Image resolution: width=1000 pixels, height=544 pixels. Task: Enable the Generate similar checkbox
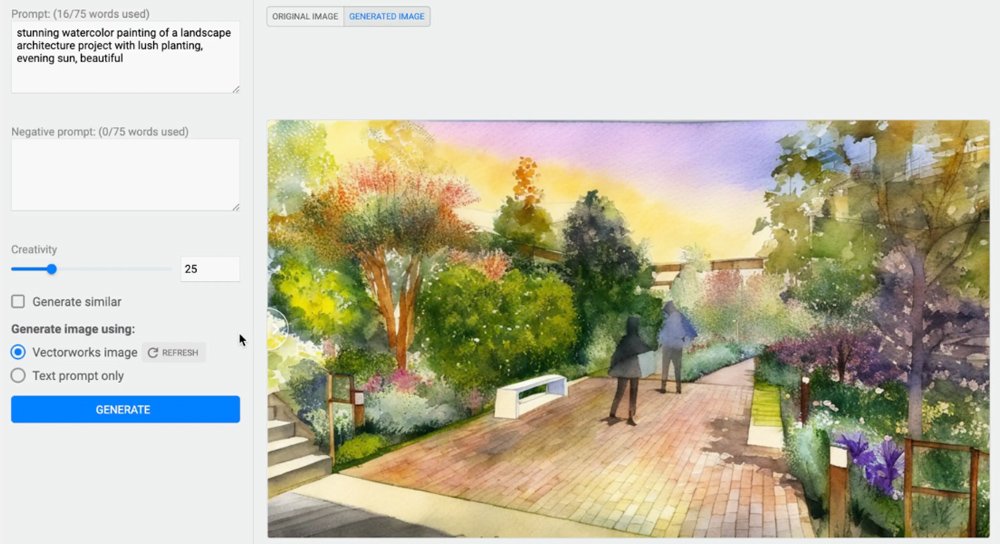click(x=18, y=302)
